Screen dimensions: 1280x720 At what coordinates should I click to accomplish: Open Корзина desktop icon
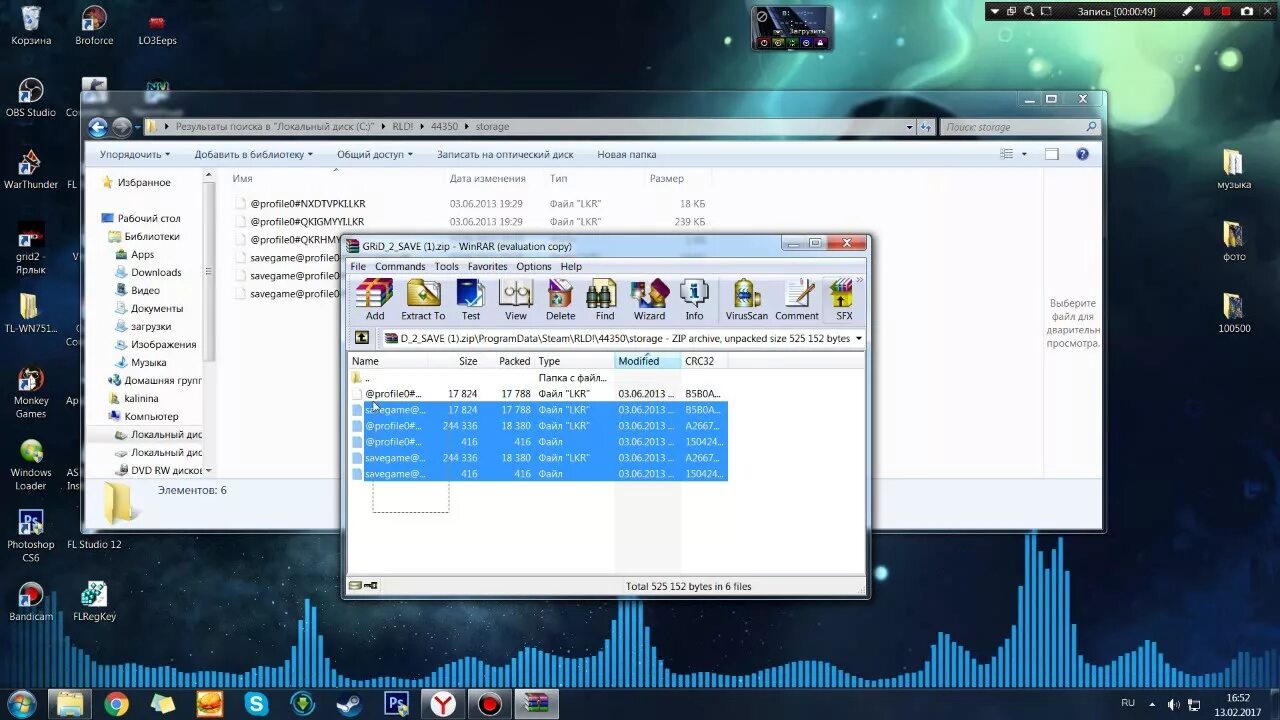click(31, 25)
